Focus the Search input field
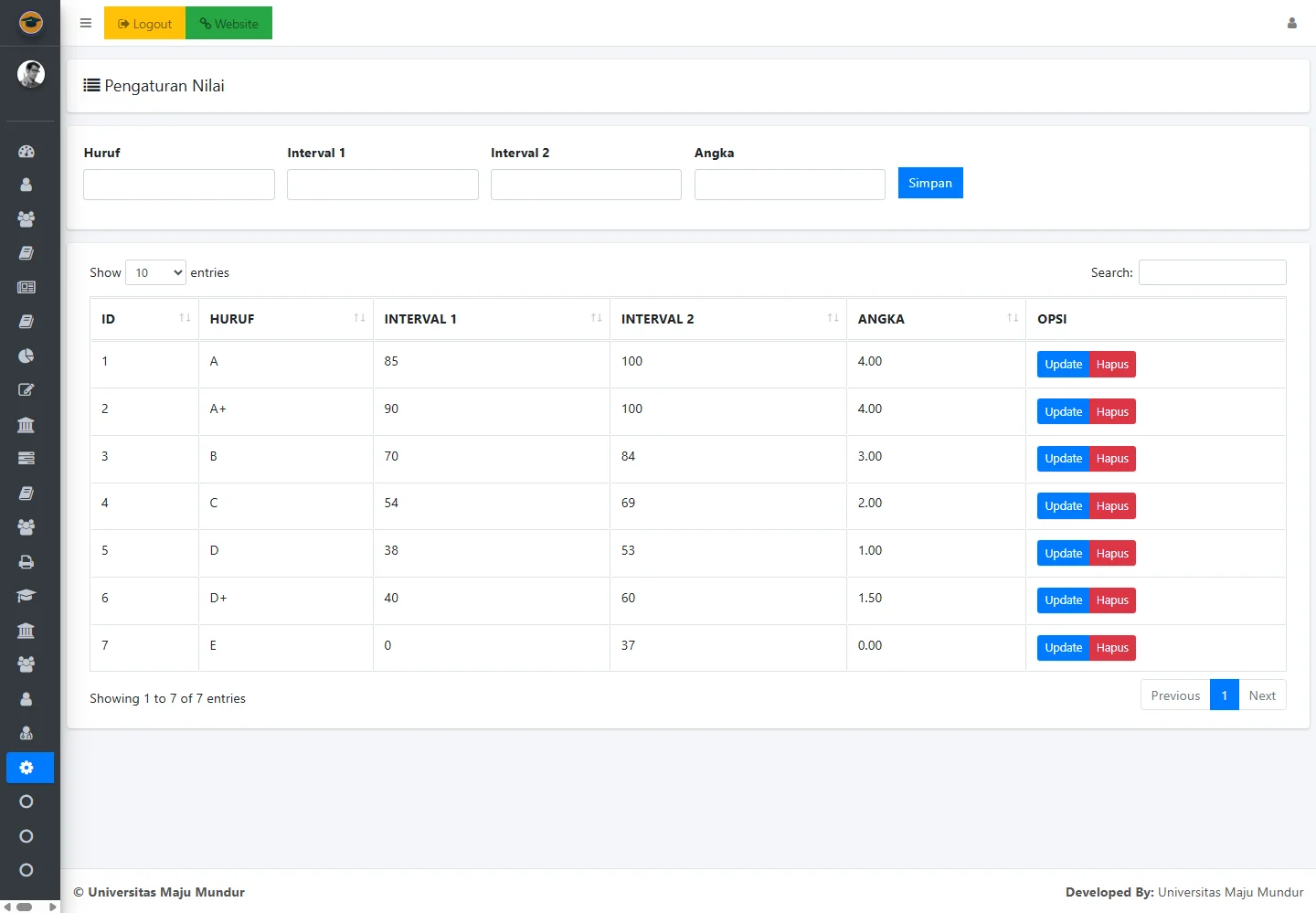This screenshot has width=1316, height=913. (x=1212, y=272)
